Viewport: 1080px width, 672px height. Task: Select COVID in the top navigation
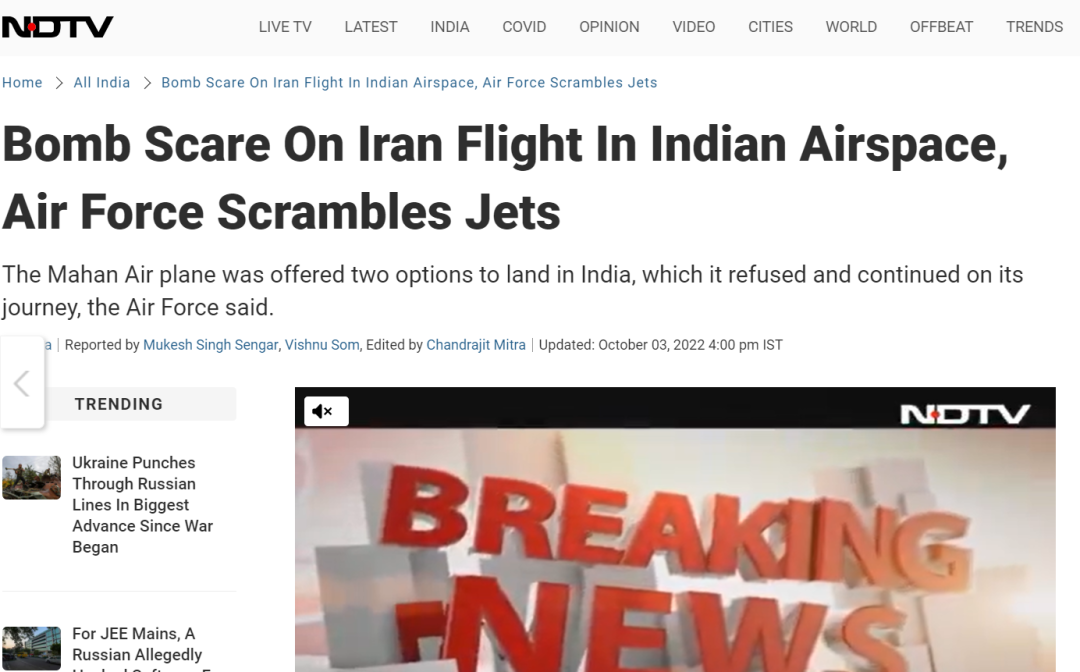tap(524, 27)
